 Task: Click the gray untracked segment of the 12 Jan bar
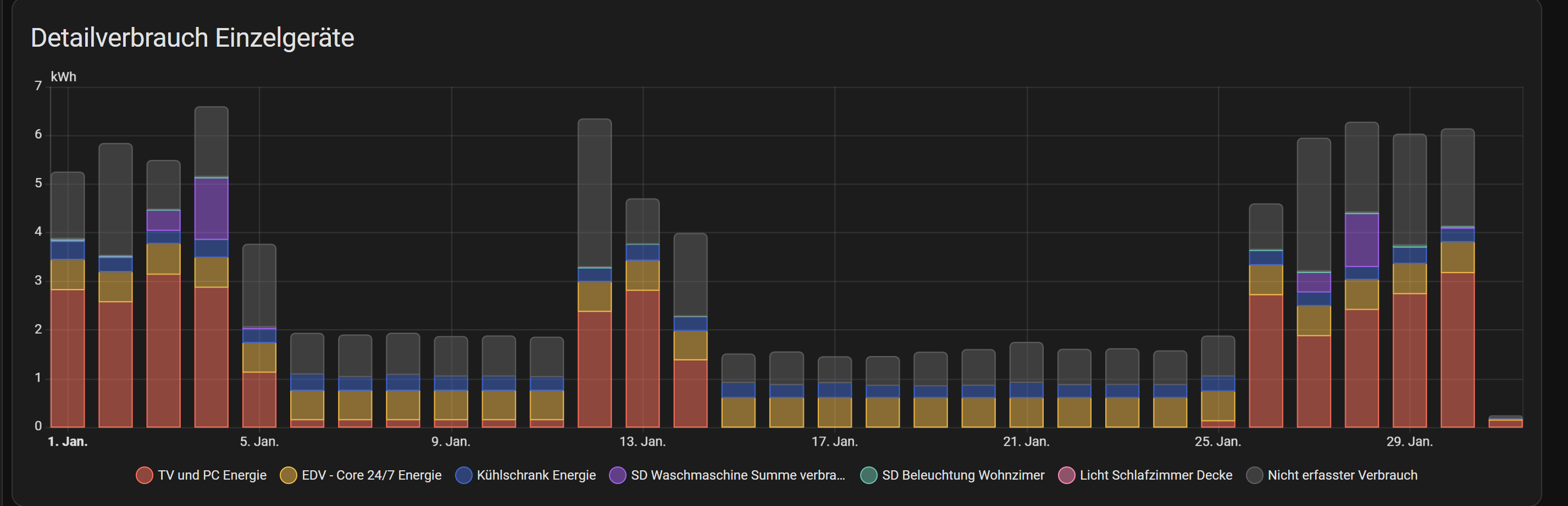point(594,193)
